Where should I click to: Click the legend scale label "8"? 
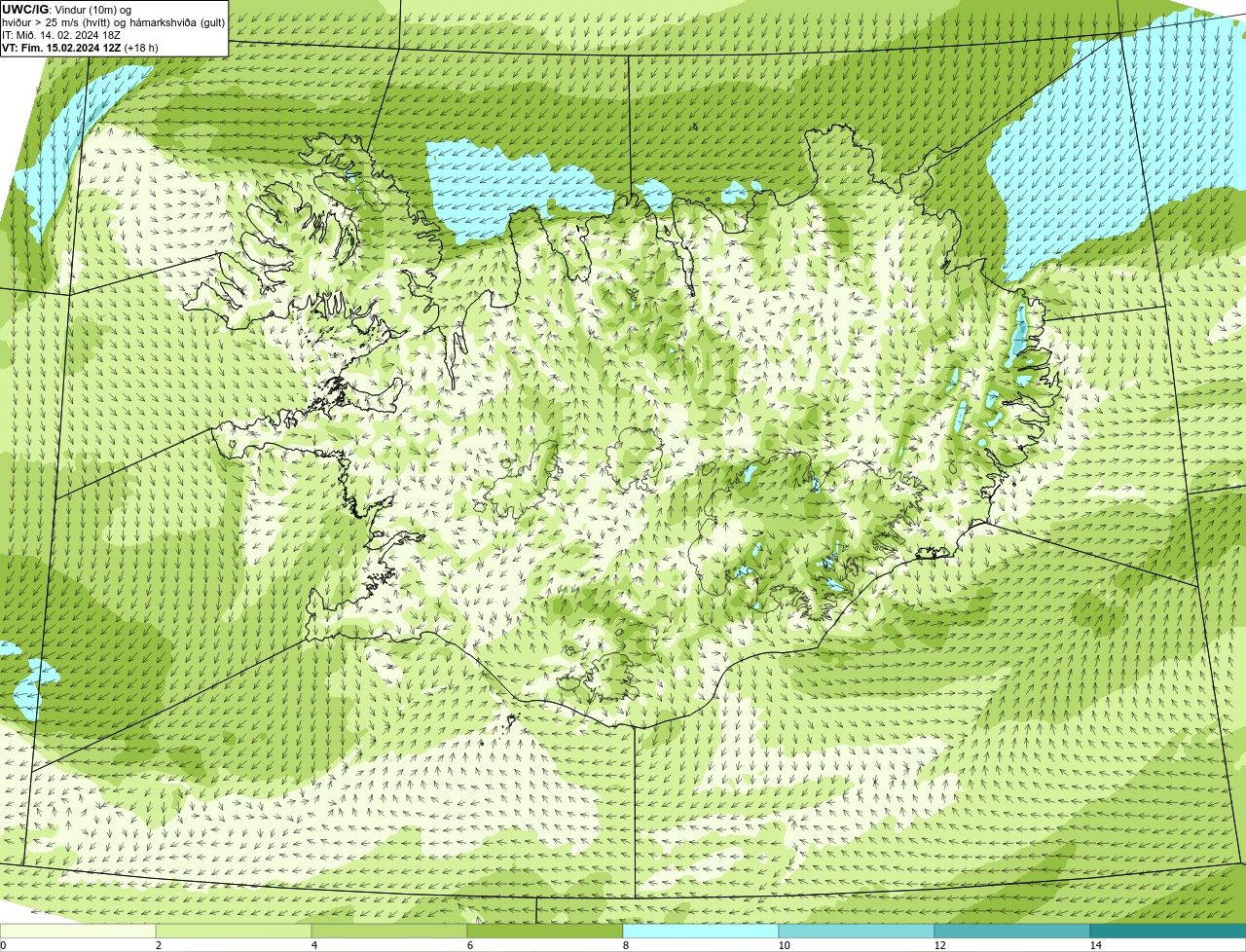(625, 945)
